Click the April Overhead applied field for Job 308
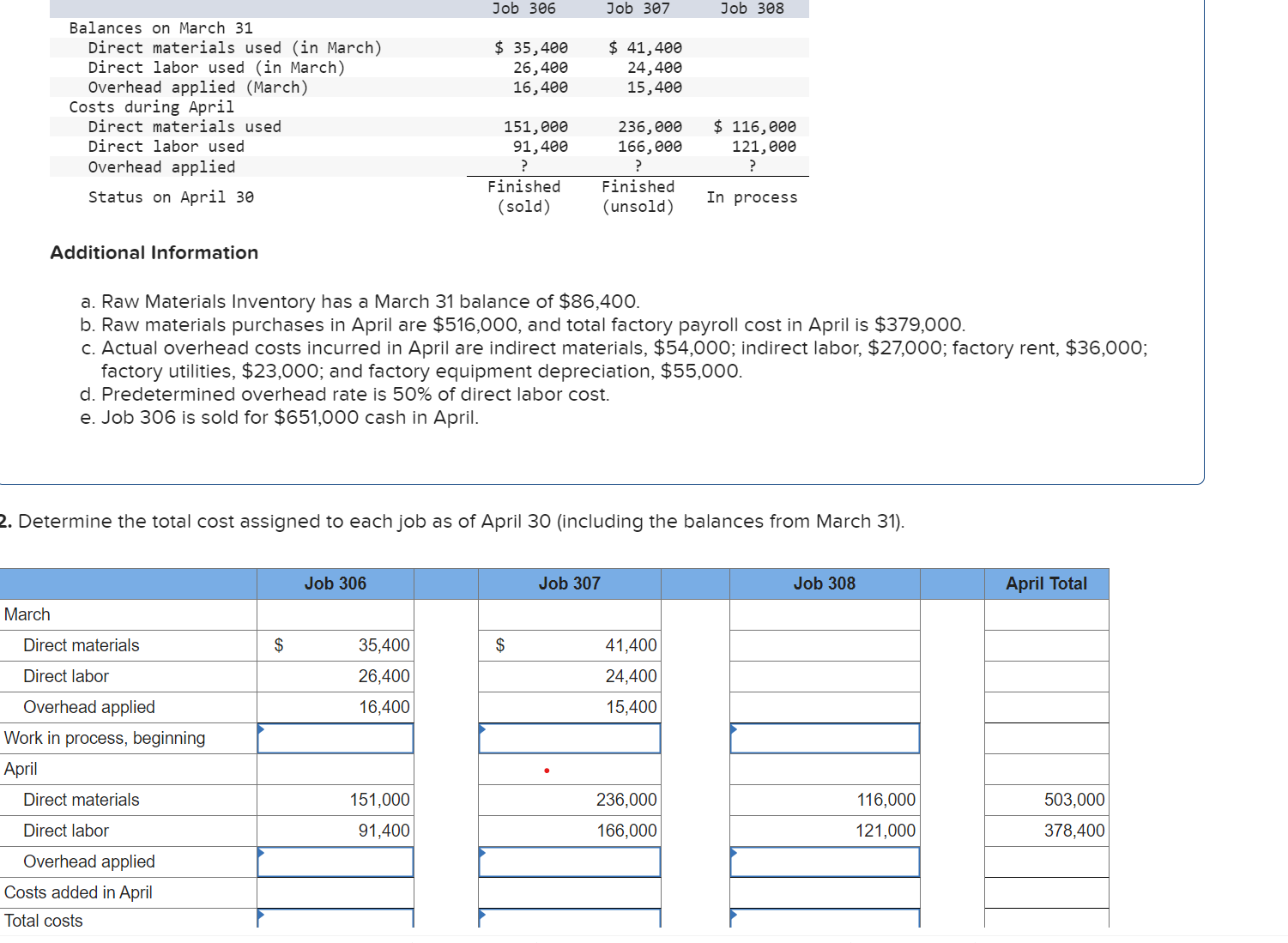Viewport: 1288px width, 943px height. click(x=824, y=861)
